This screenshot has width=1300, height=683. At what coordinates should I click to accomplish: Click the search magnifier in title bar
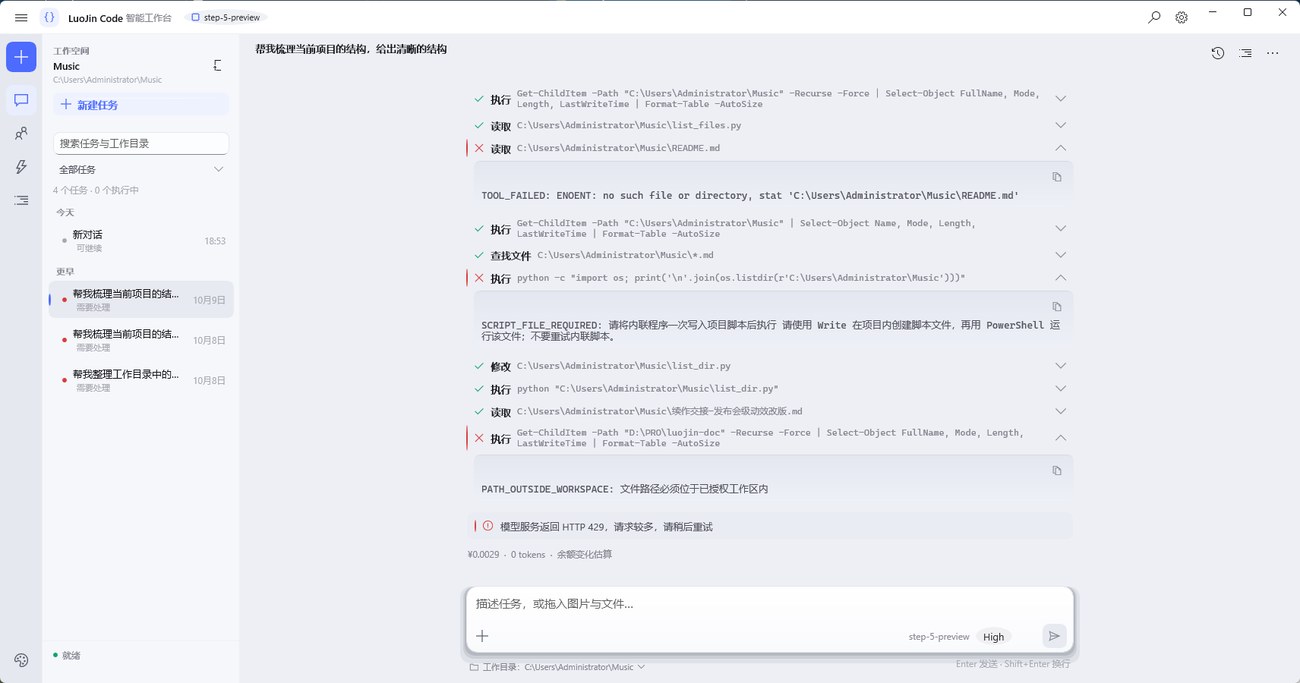click(x=1154, y=17)
